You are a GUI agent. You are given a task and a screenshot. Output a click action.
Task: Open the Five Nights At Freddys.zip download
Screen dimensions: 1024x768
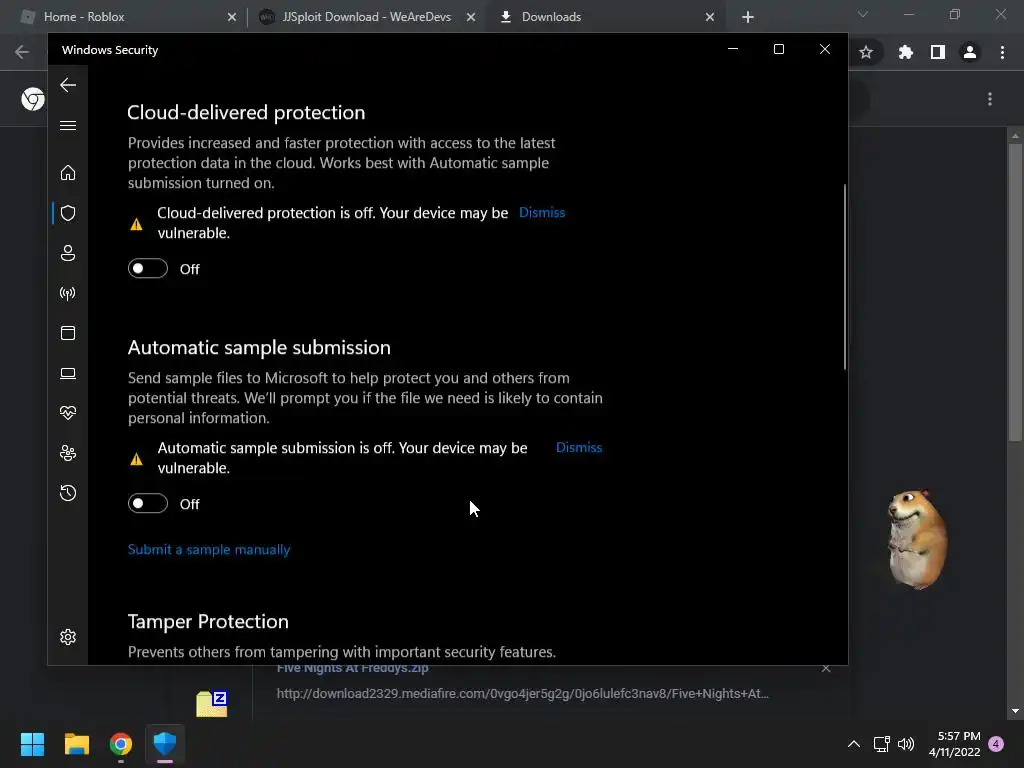tap(353, 669)
